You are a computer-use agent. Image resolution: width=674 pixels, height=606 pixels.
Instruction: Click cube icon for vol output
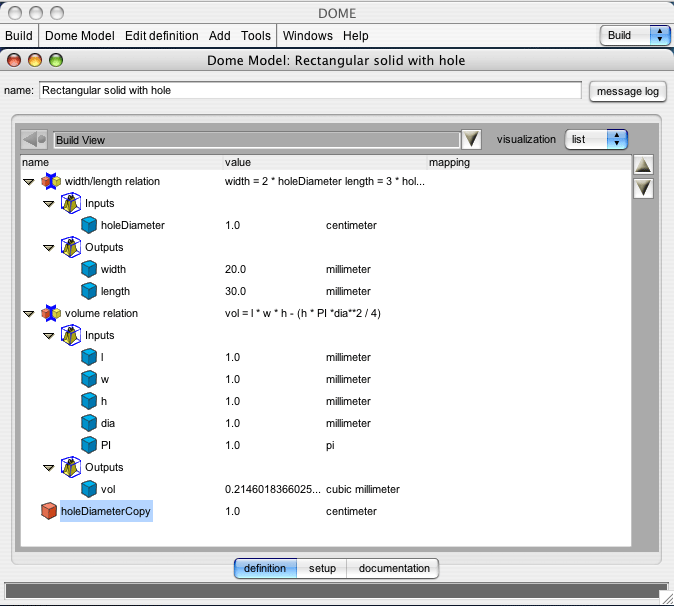[89, 489]
